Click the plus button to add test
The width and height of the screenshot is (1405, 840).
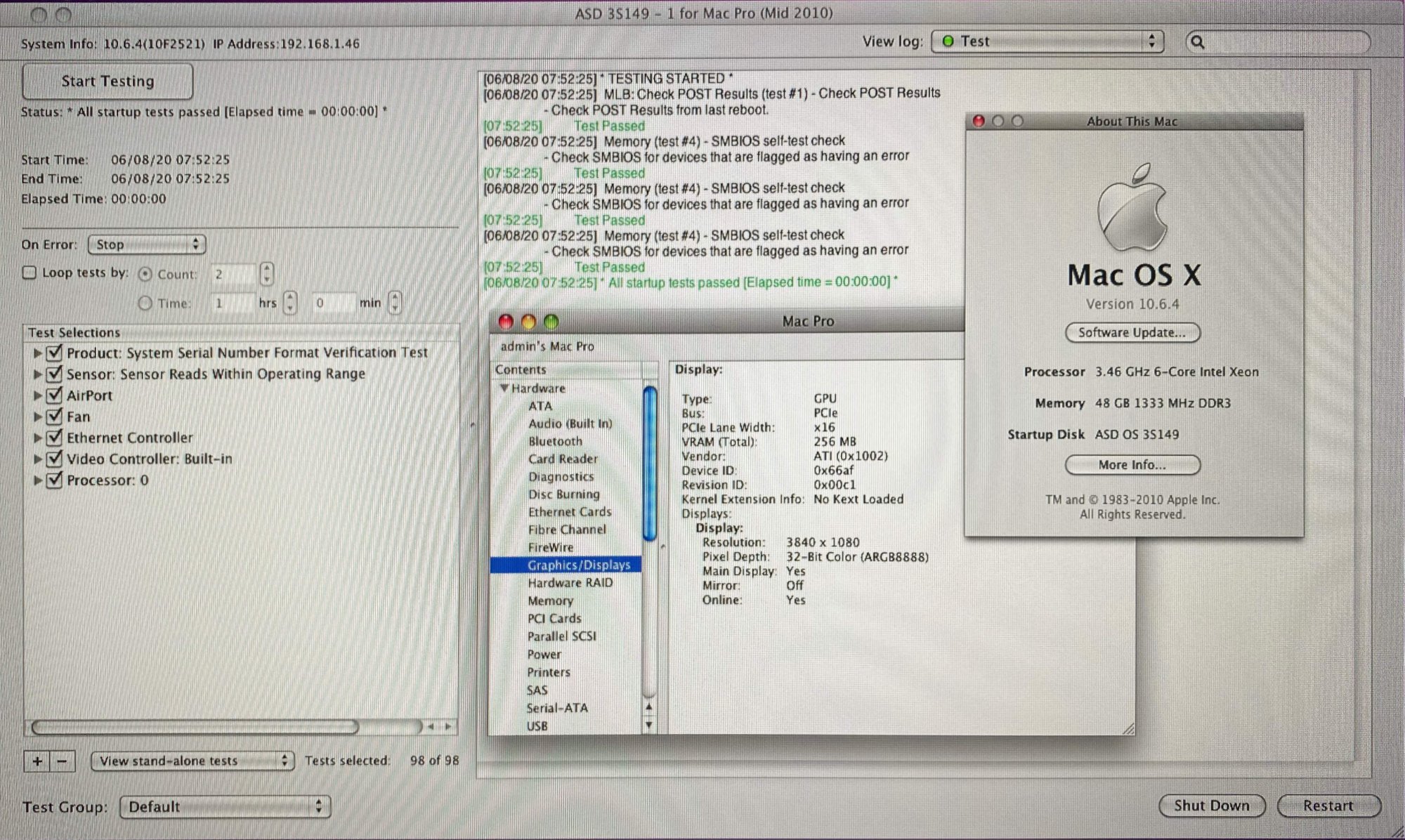pos(37,761)
